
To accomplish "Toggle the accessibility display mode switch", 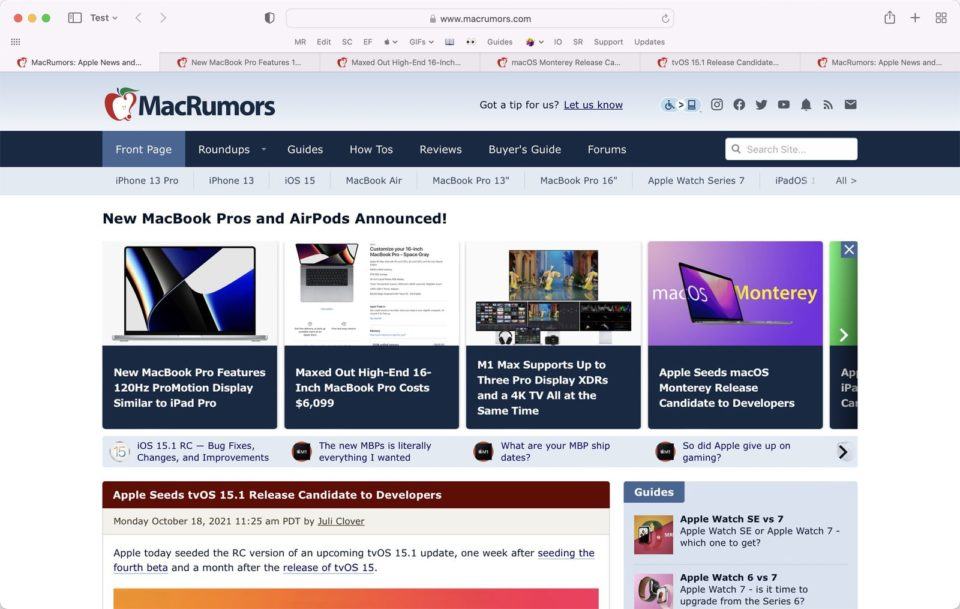I will point(678,104).
